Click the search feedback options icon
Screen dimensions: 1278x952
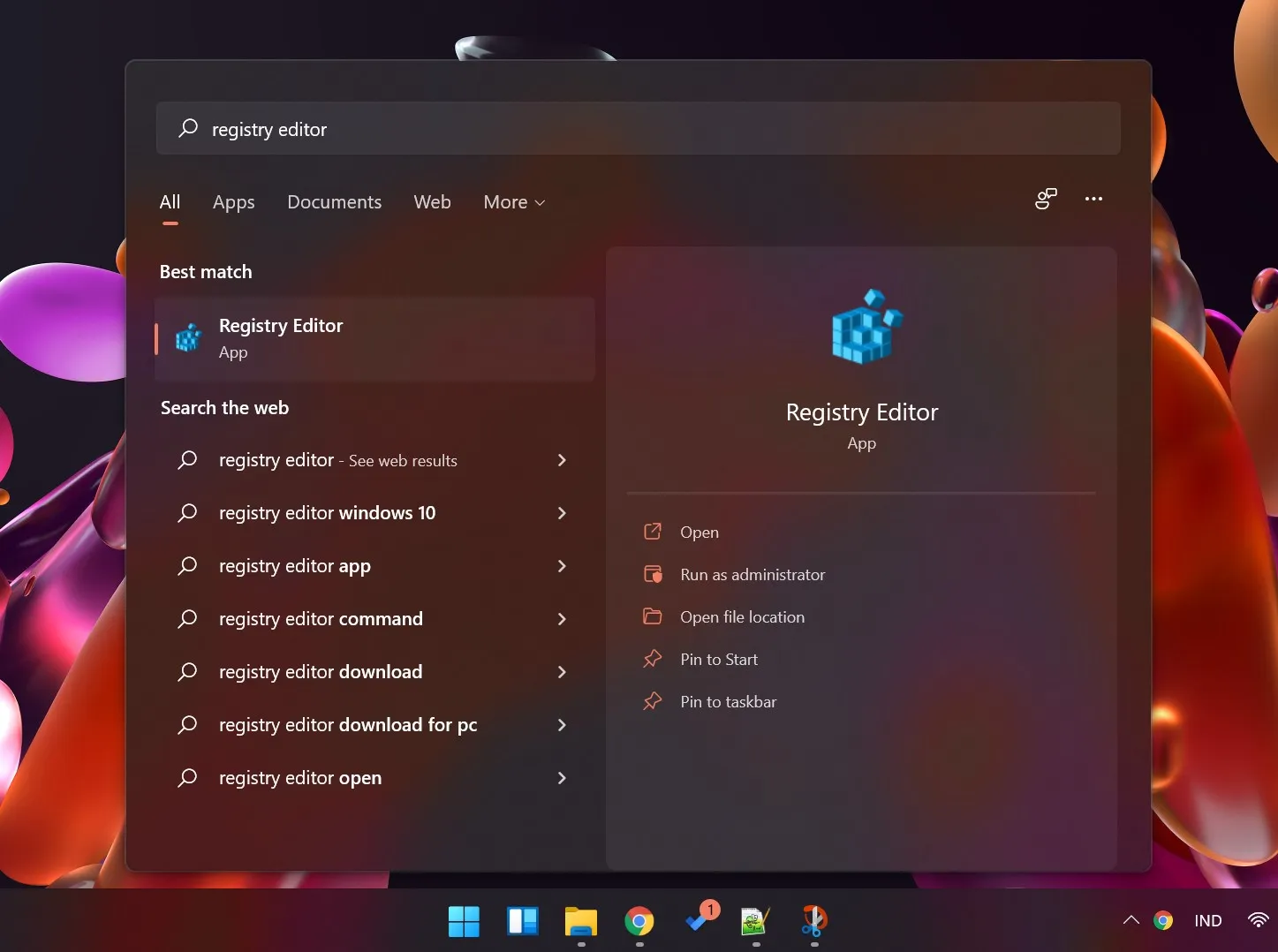1046,200
